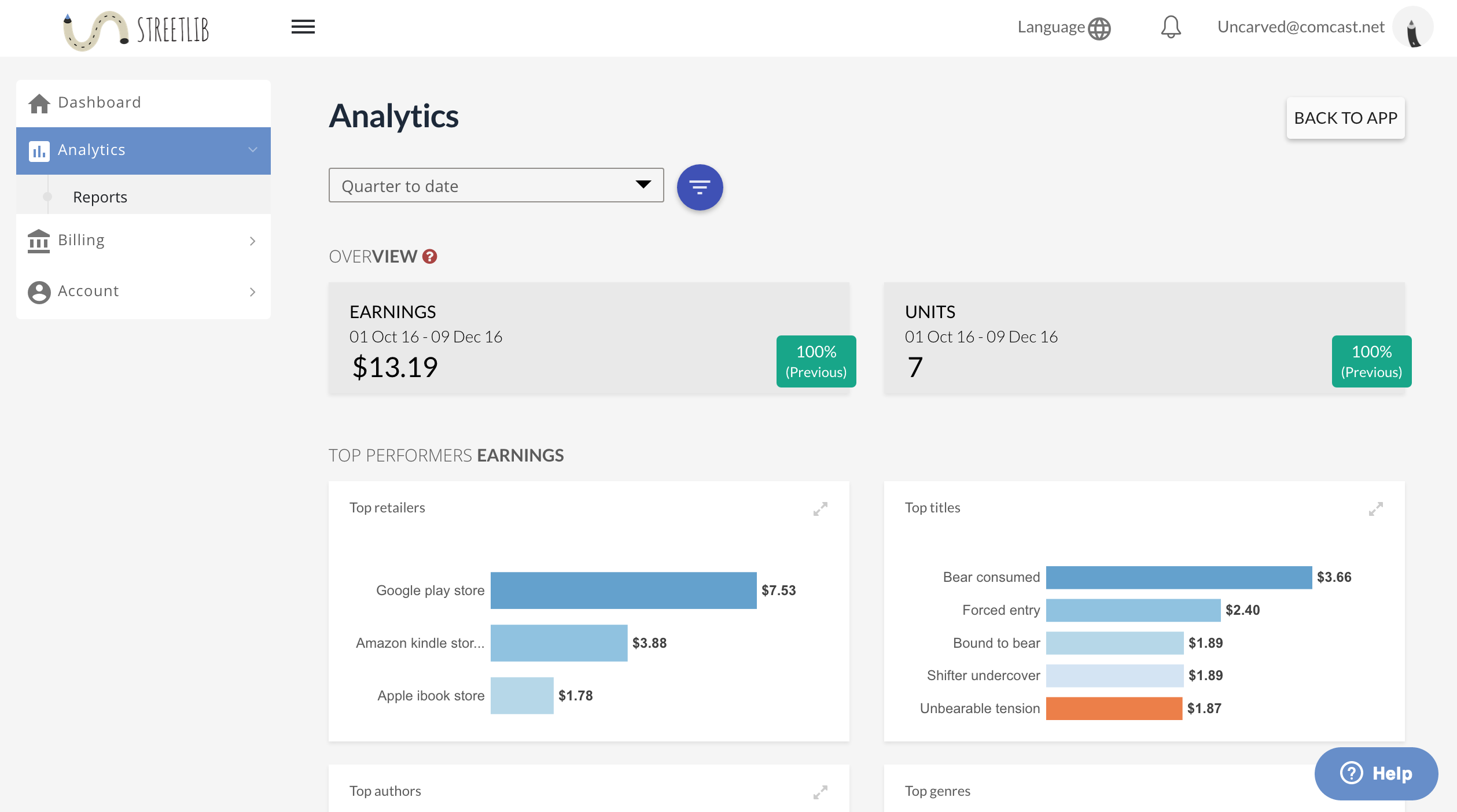
Task: Click the user avatar picture
Action: coord(1412,27)
